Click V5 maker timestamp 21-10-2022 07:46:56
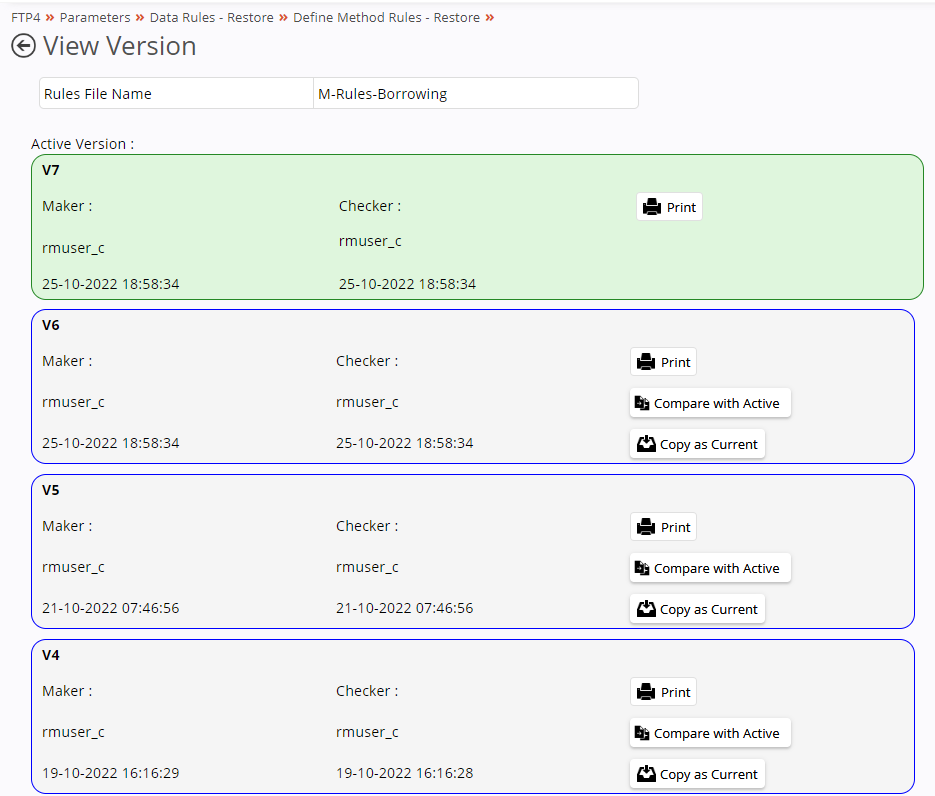 click(110, 608)
